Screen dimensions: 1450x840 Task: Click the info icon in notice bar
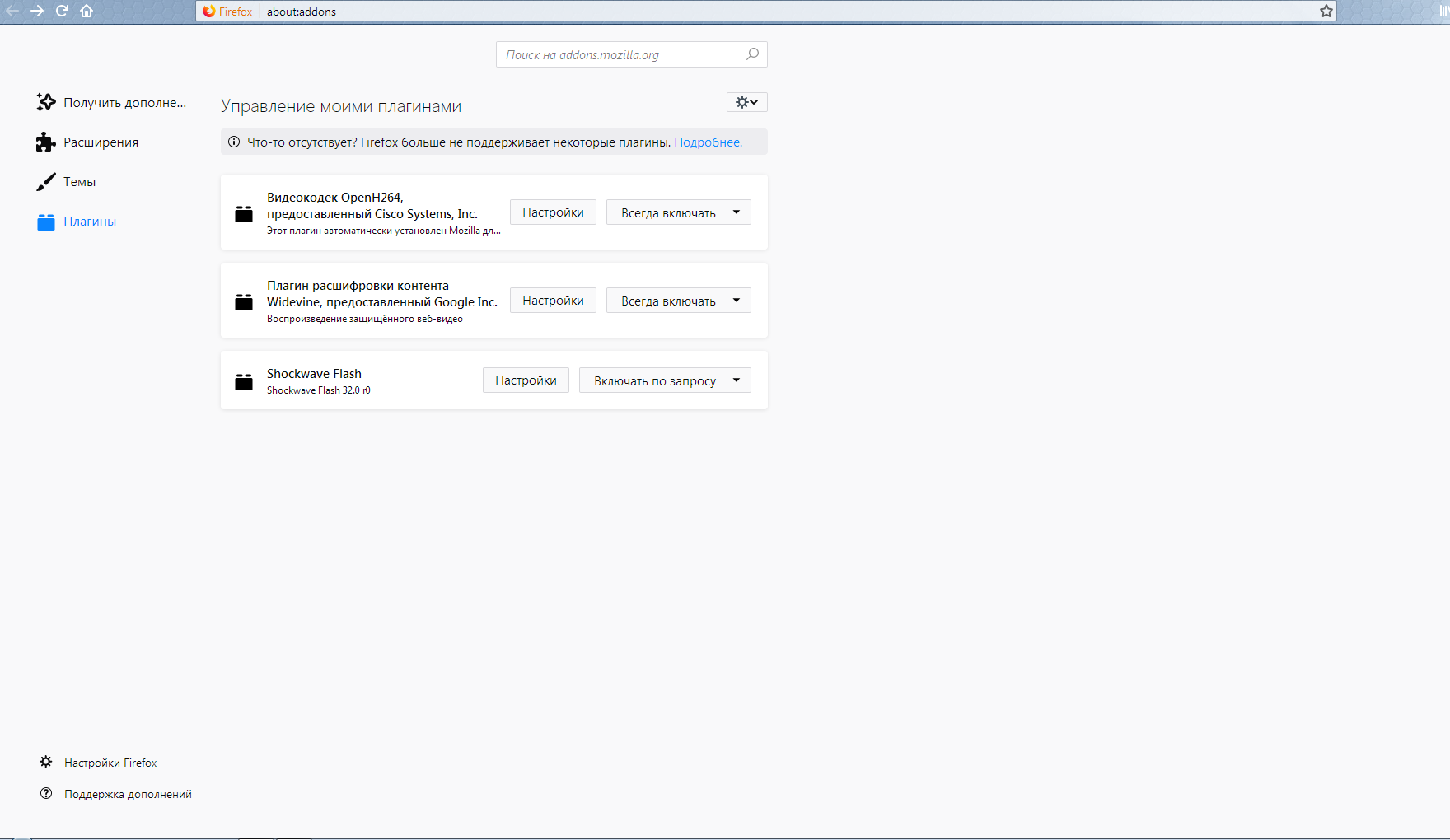click(x=234, y=142)
